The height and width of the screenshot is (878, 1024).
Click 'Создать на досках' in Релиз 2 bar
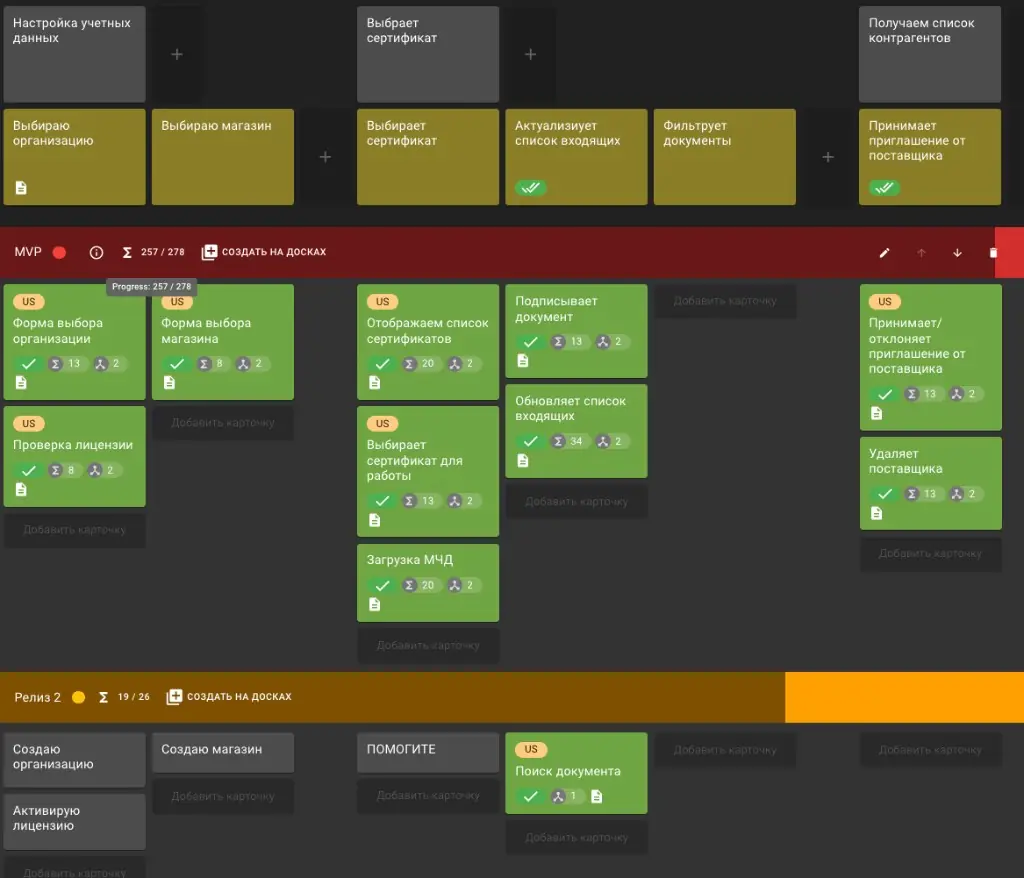[229, 697]
